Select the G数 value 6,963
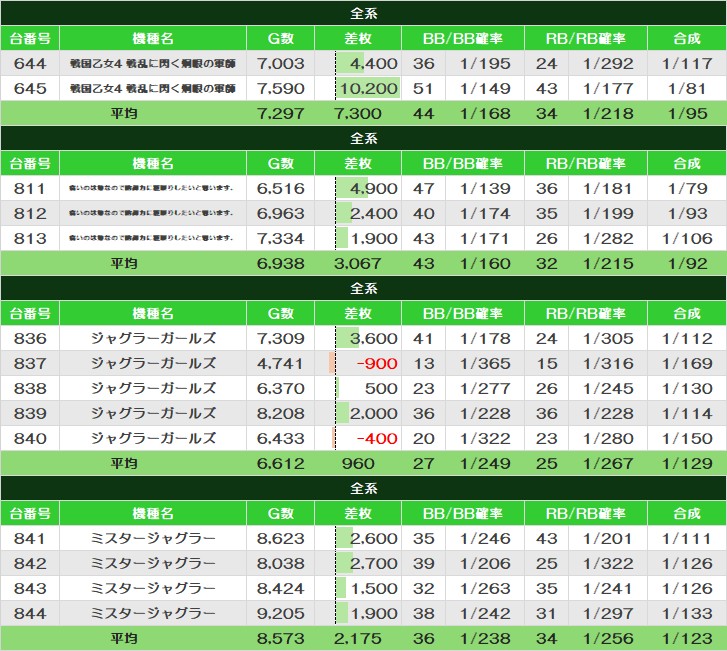The width and height of the screenshot is (727, 651). 281,214
